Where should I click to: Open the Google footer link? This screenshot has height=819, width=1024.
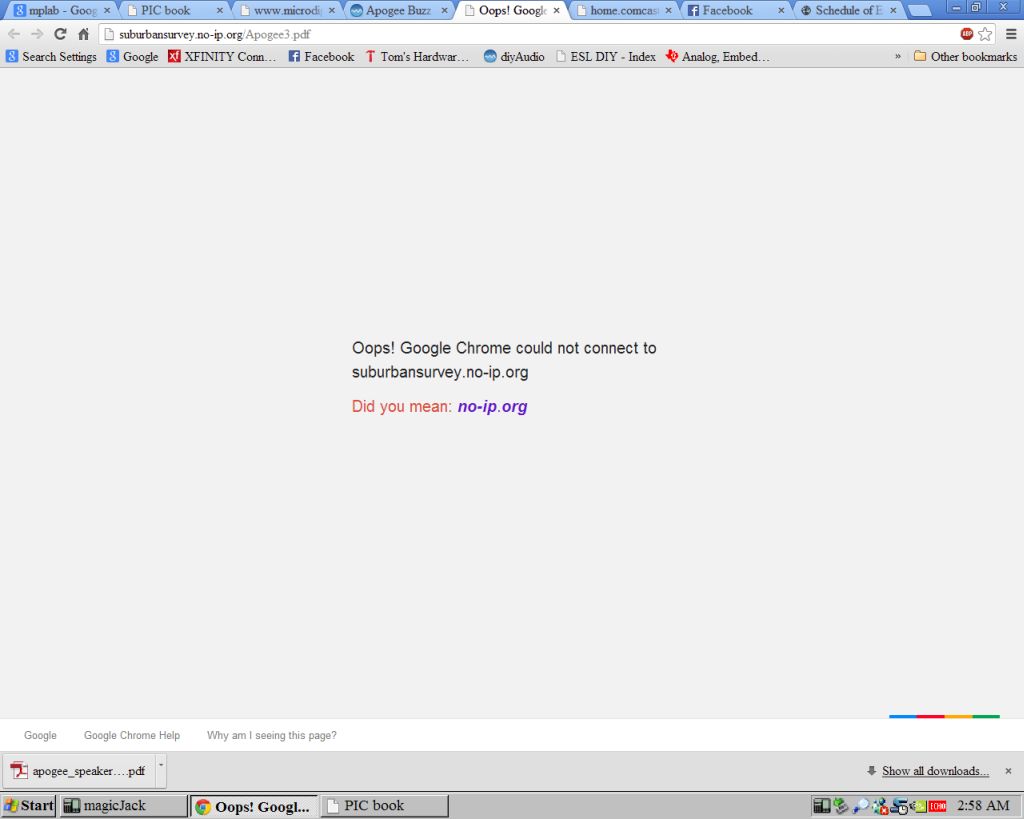(40, 735)
